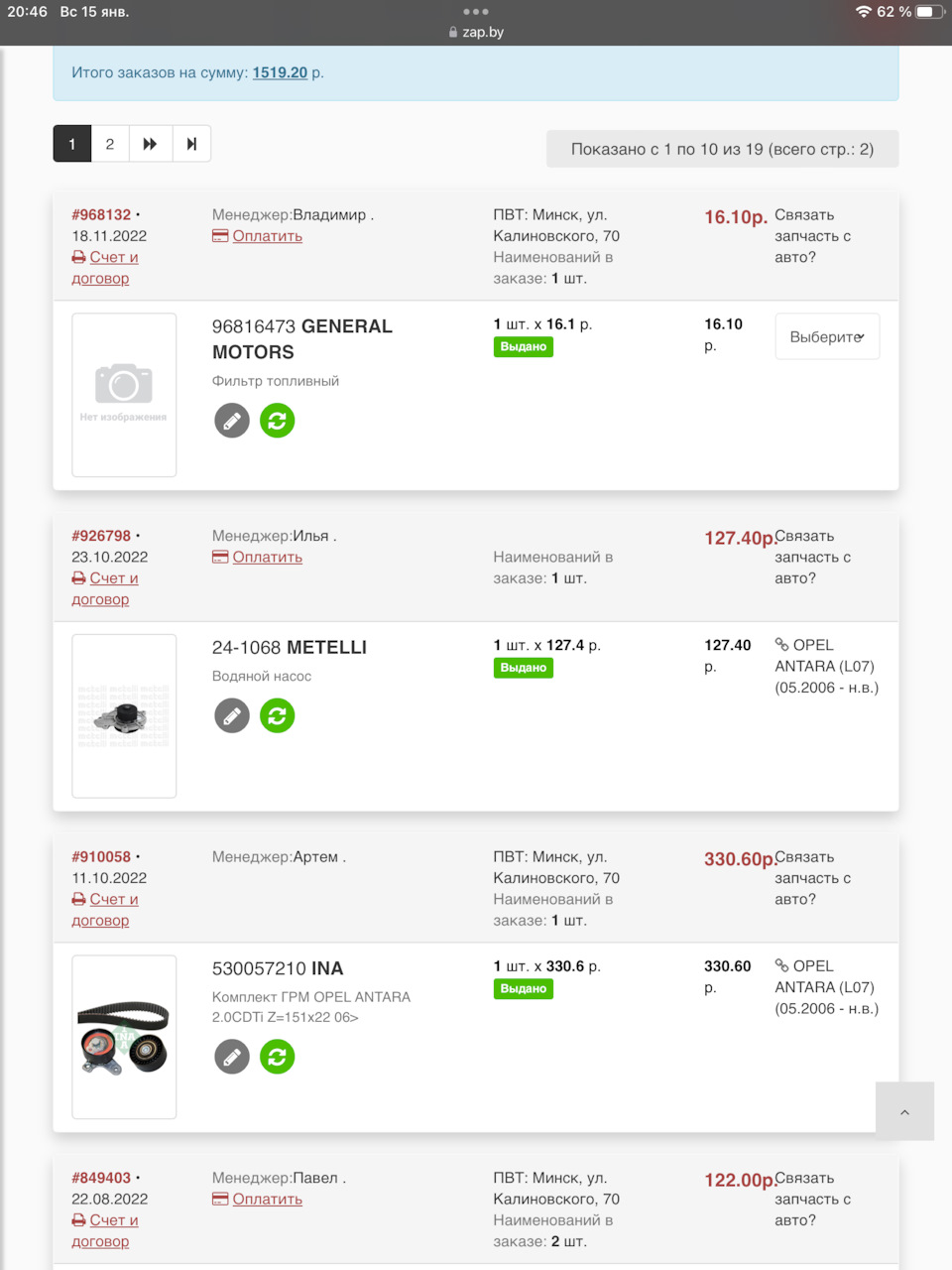Go to the last page using skip-to-end icon

pyautogui.click(x=191, y=144)
